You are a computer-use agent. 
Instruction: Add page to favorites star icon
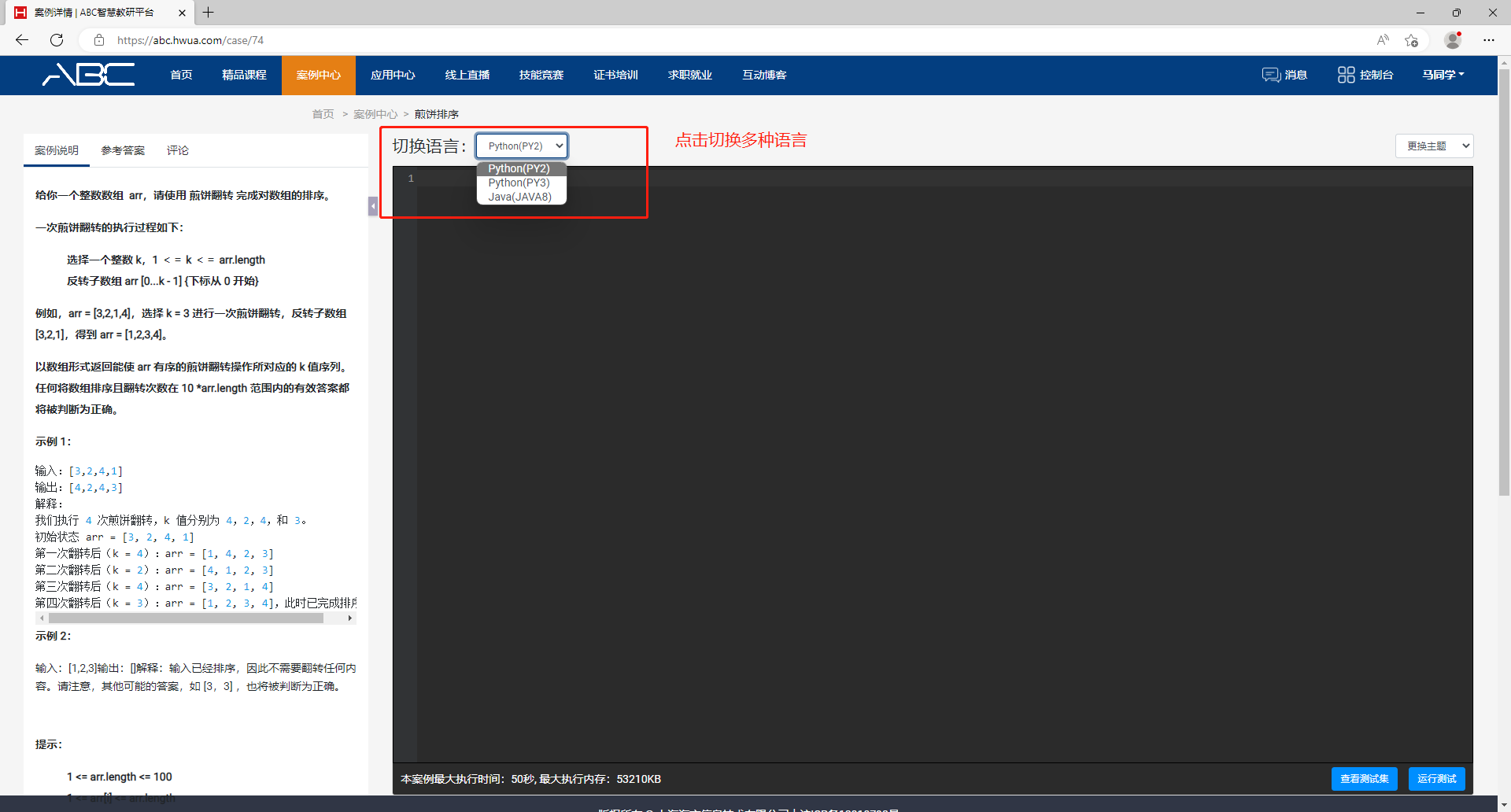pos(1412,40)
